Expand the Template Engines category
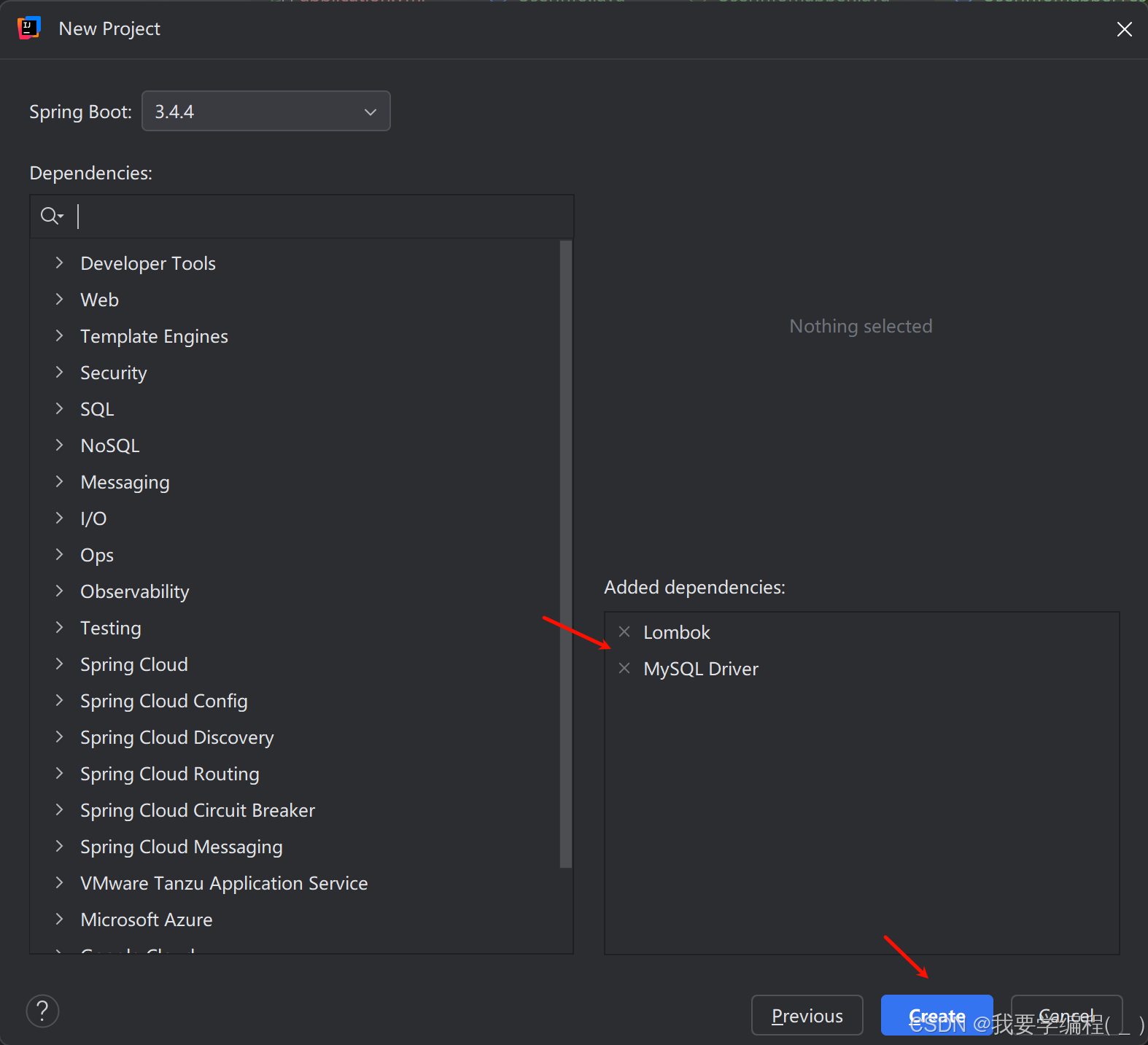This screenshot has width=1148, height=1045. click(x=59, y=335)
